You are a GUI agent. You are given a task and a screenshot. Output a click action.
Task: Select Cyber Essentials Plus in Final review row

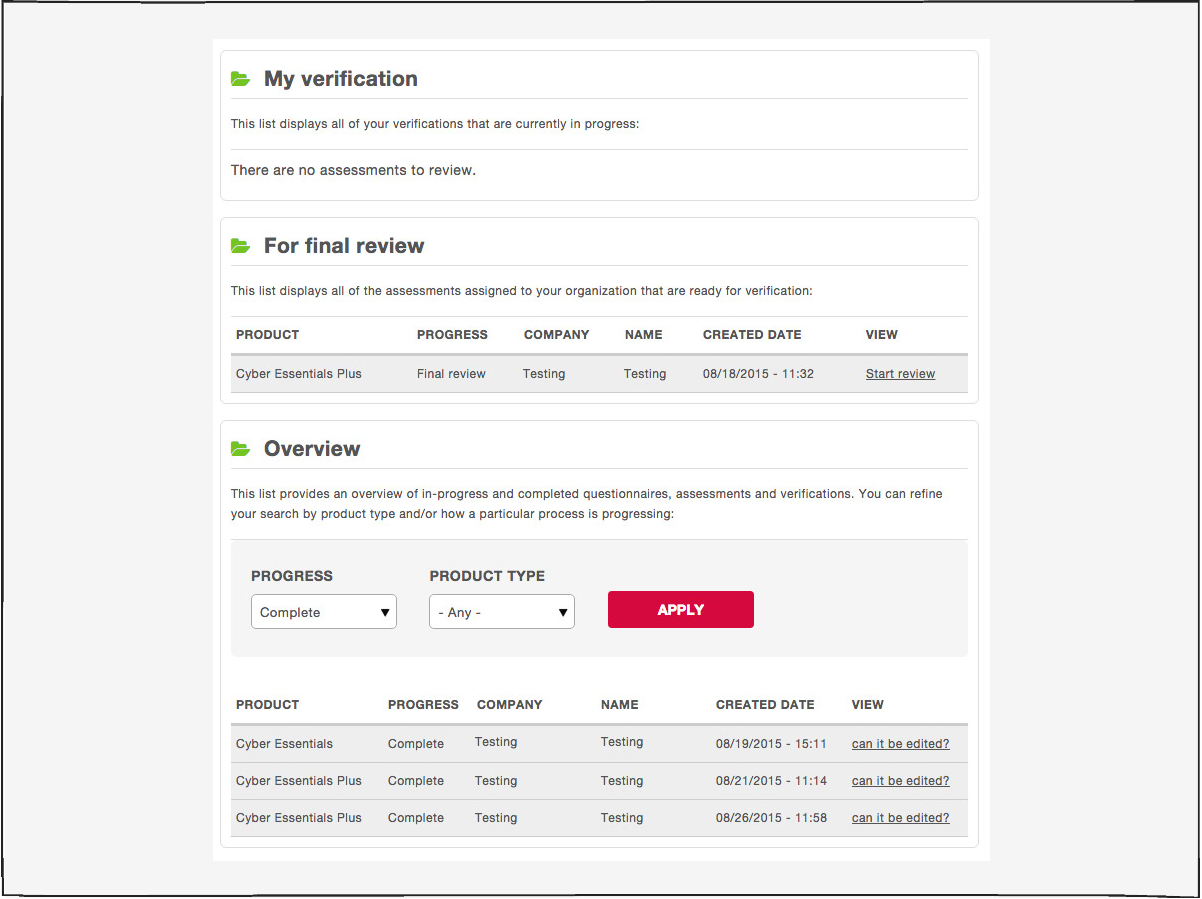coord(299,374)
